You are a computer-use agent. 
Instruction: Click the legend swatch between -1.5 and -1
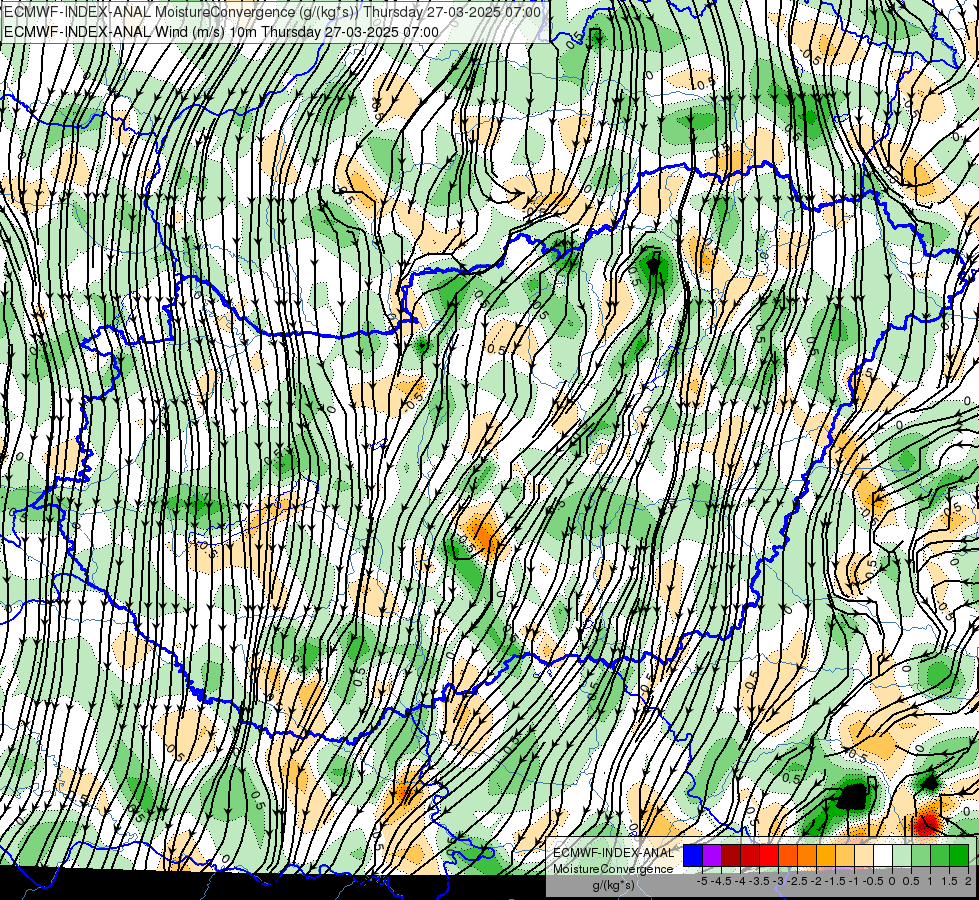point(845,856)
